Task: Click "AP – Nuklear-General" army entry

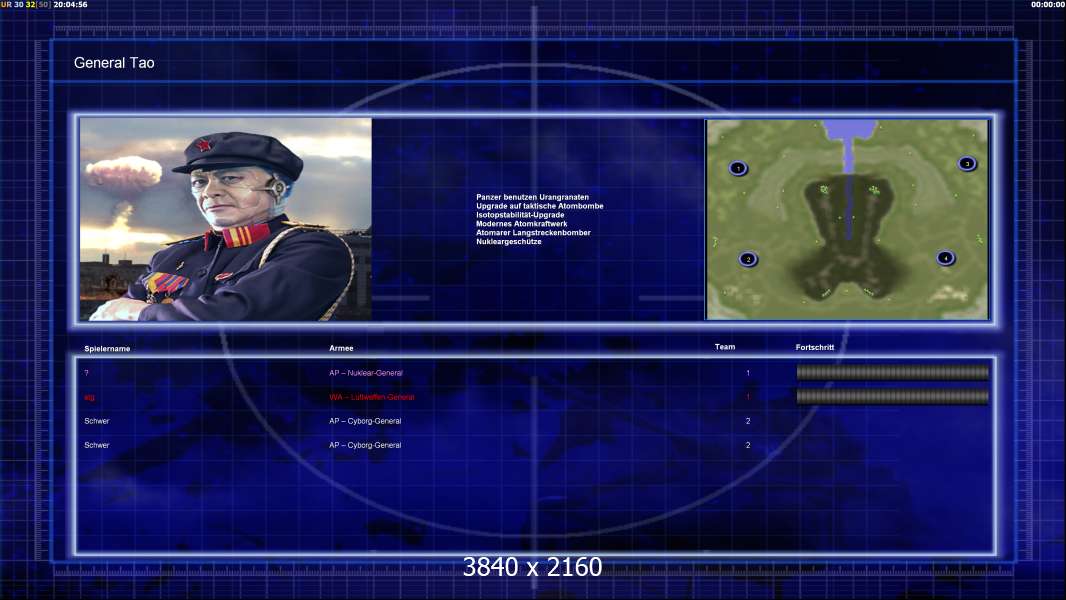Action: (366, 373)
